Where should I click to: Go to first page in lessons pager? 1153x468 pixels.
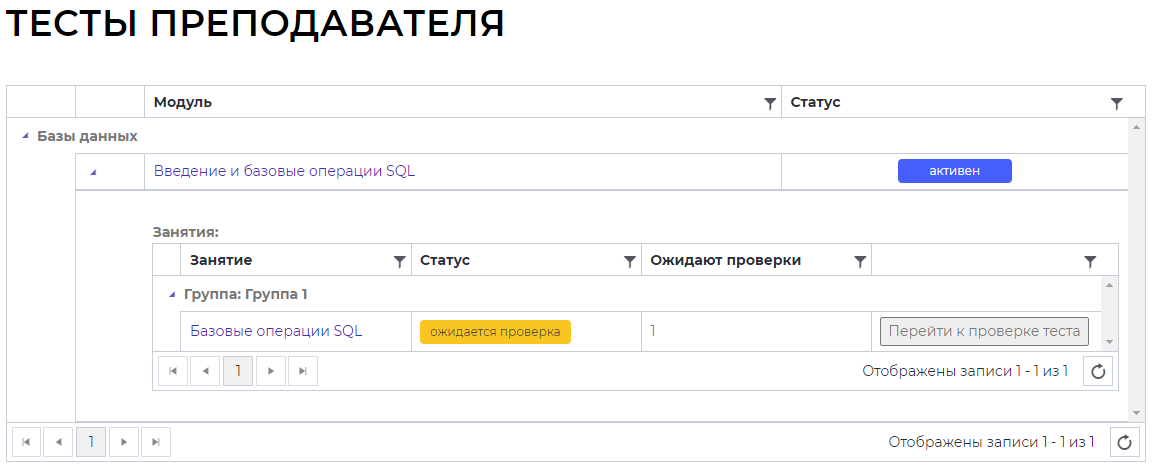coord(173,372)
